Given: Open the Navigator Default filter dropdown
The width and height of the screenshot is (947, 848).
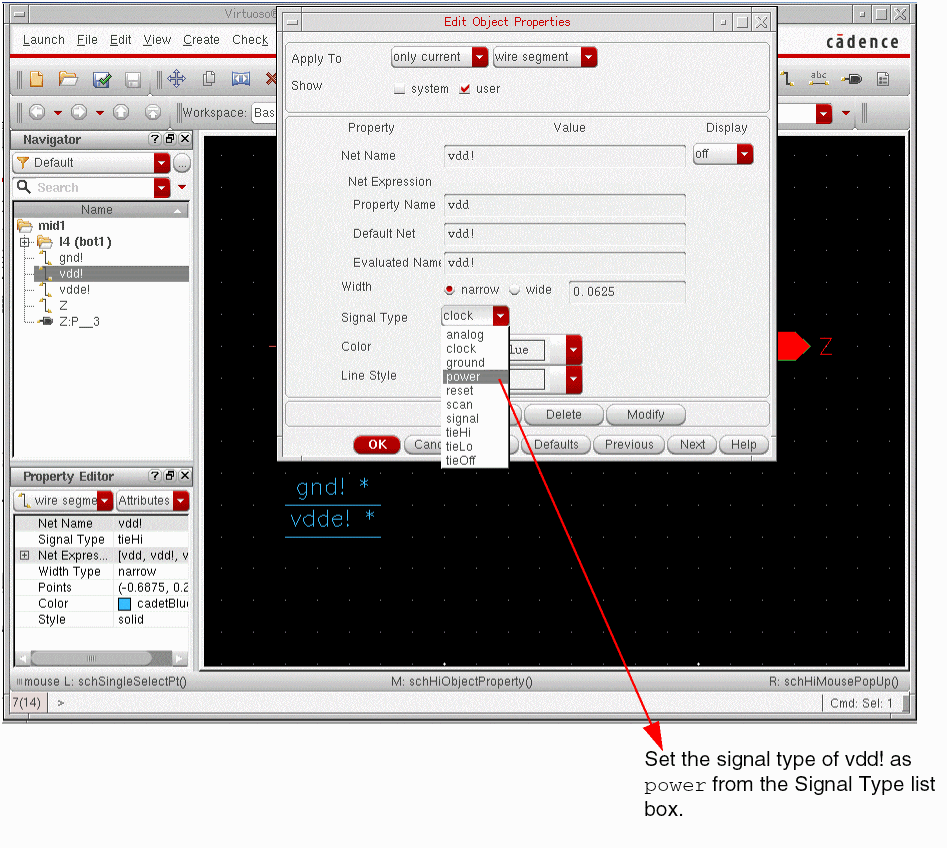Looking at the screenshot, I should point(161,163).
